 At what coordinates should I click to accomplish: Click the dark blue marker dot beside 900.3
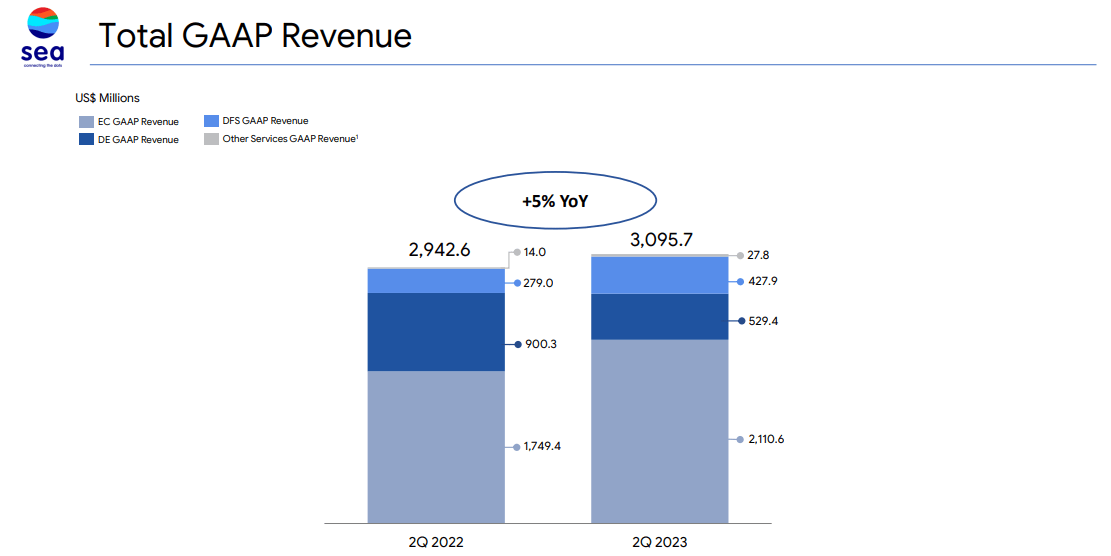518,344
